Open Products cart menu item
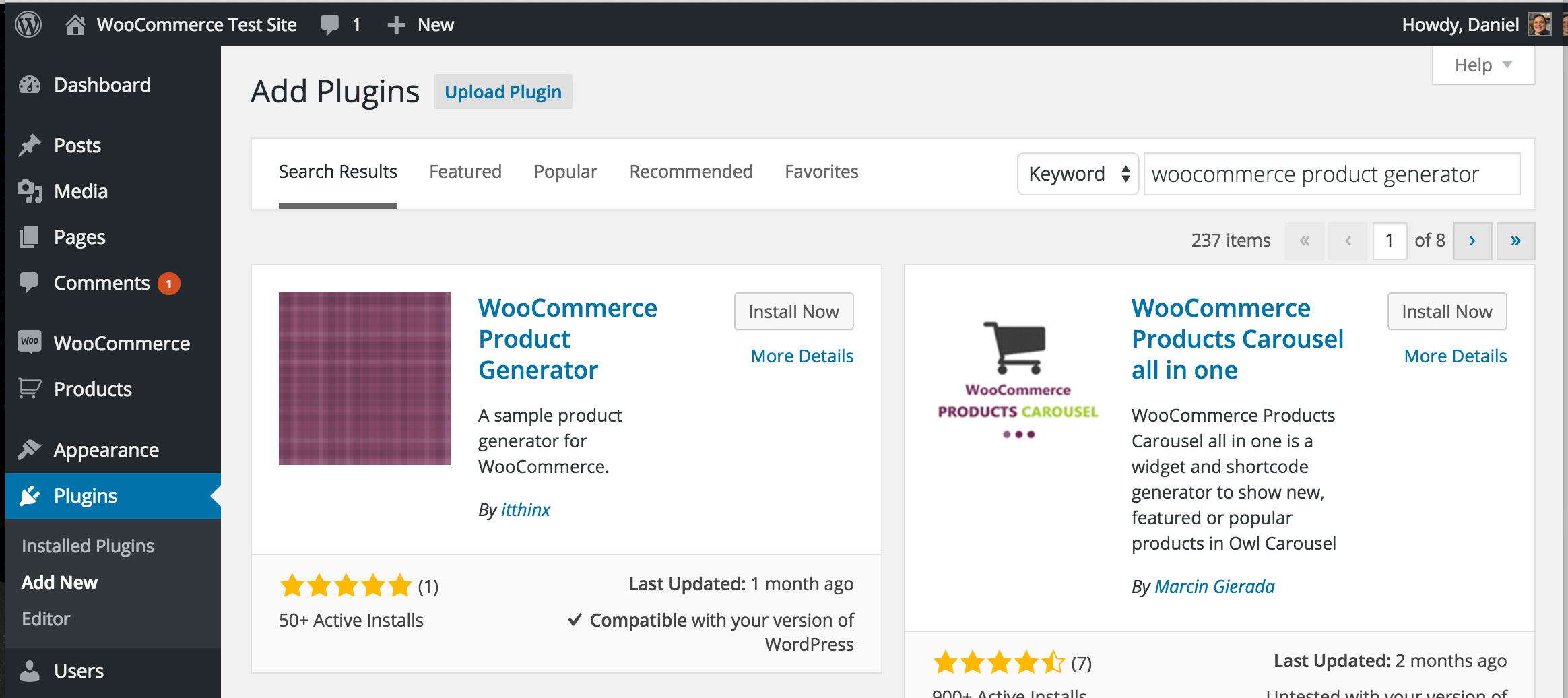1568x698 pixels. 92,389
